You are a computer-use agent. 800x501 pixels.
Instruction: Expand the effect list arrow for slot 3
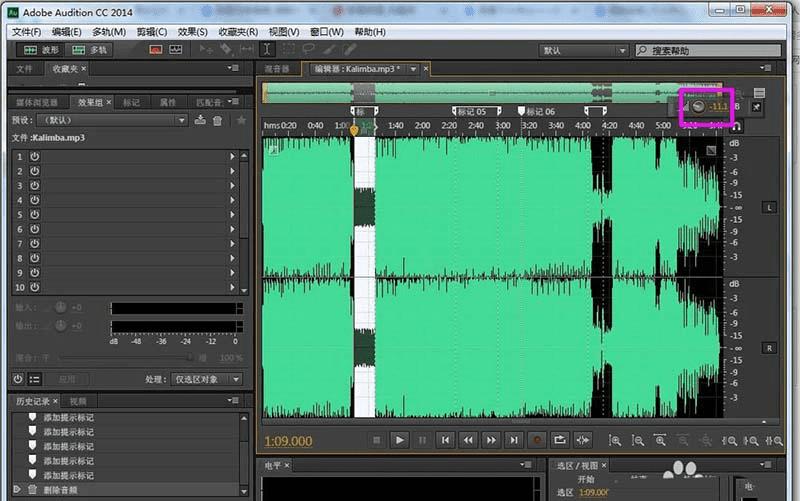[233, 186]
